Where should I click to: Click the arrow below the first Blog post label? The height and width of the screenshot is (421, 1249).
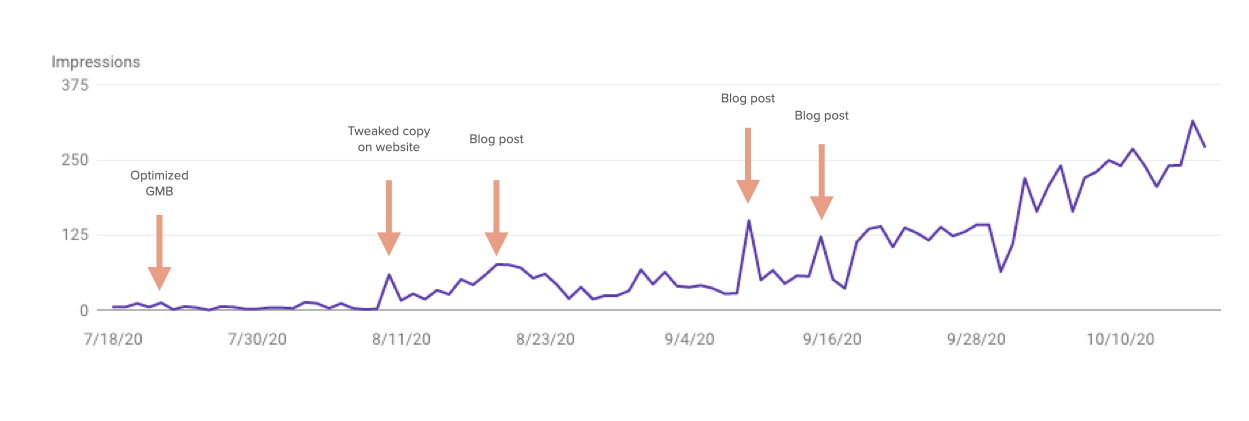pyautogui.click(x=496, y=218)
